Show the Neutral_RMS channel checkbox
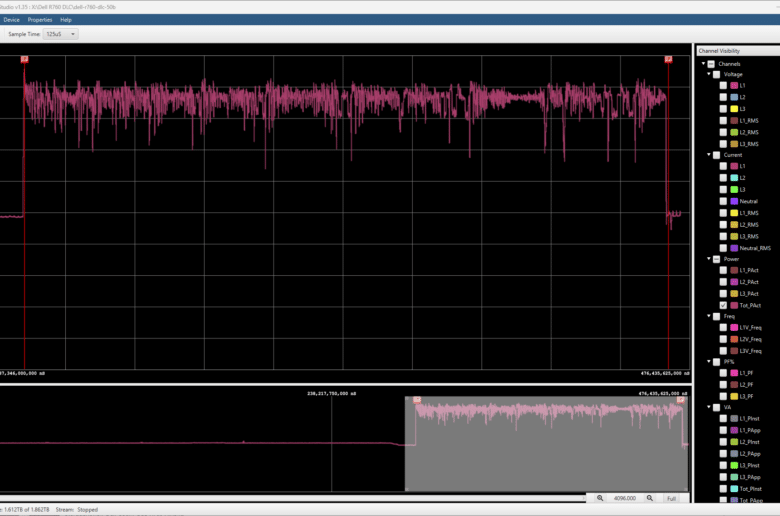 [x=723, y=248]
